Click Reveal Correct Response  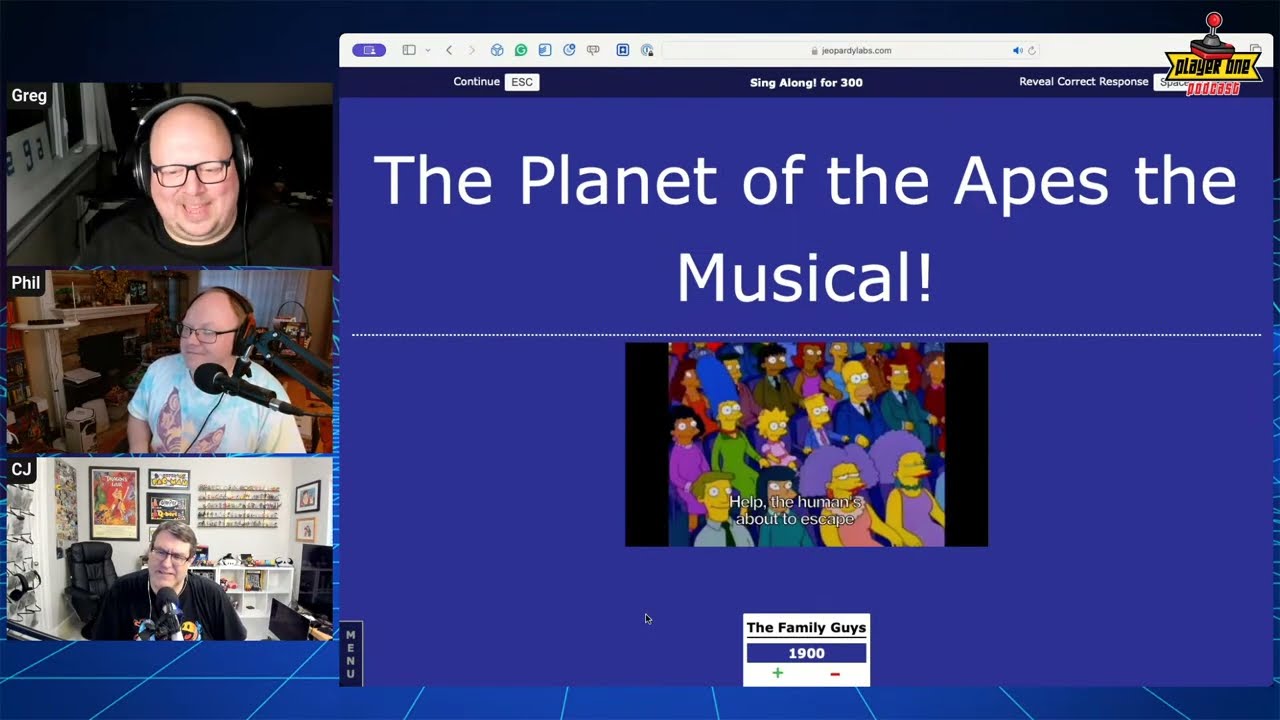coord(1084,82)
